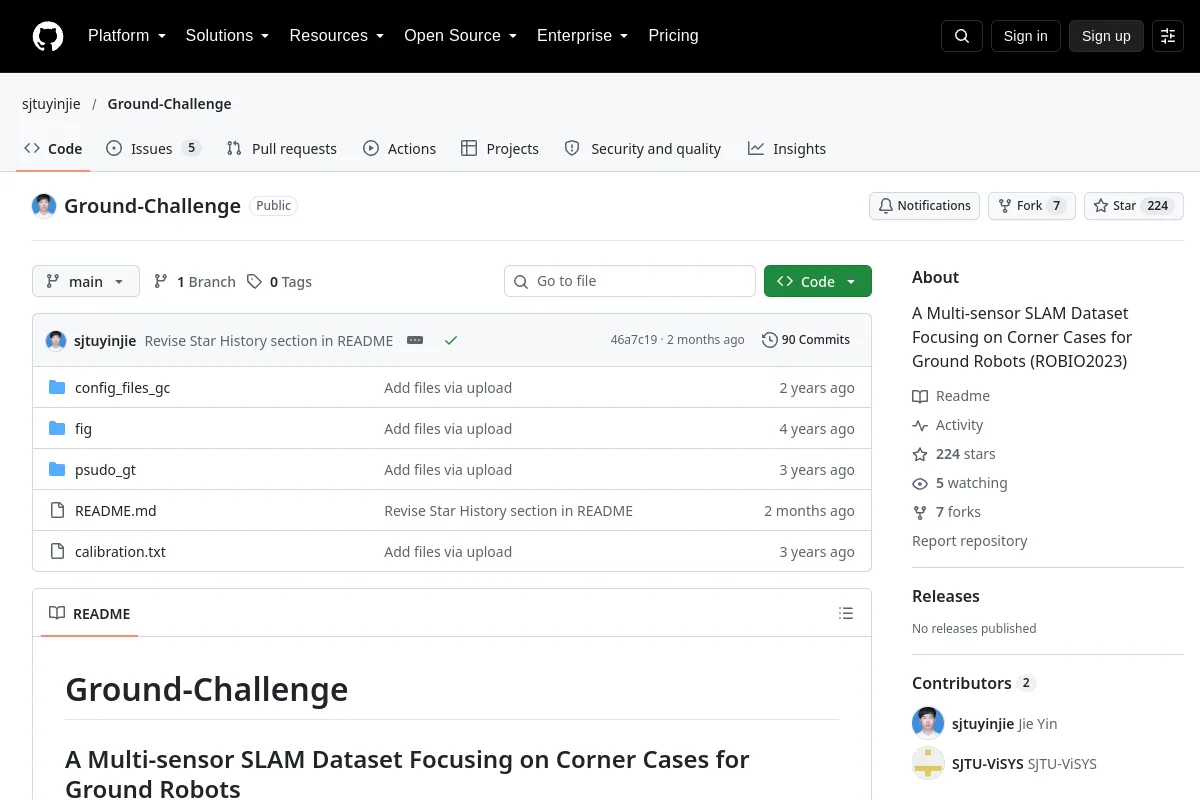Open the calibration.txt file link
Image resolution: width=1200 pixels, height=800 pixels.
[x=120, y=552]
